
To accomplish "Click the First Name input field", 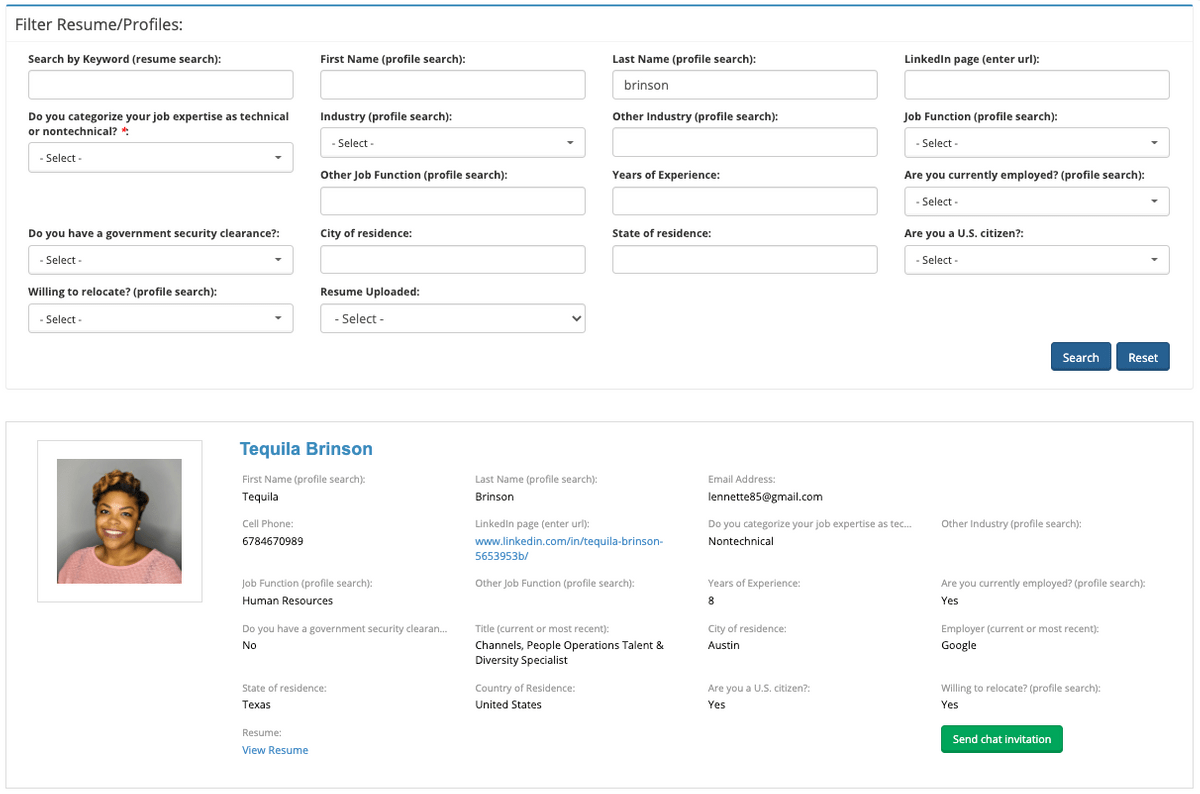I will coord(452,85).
